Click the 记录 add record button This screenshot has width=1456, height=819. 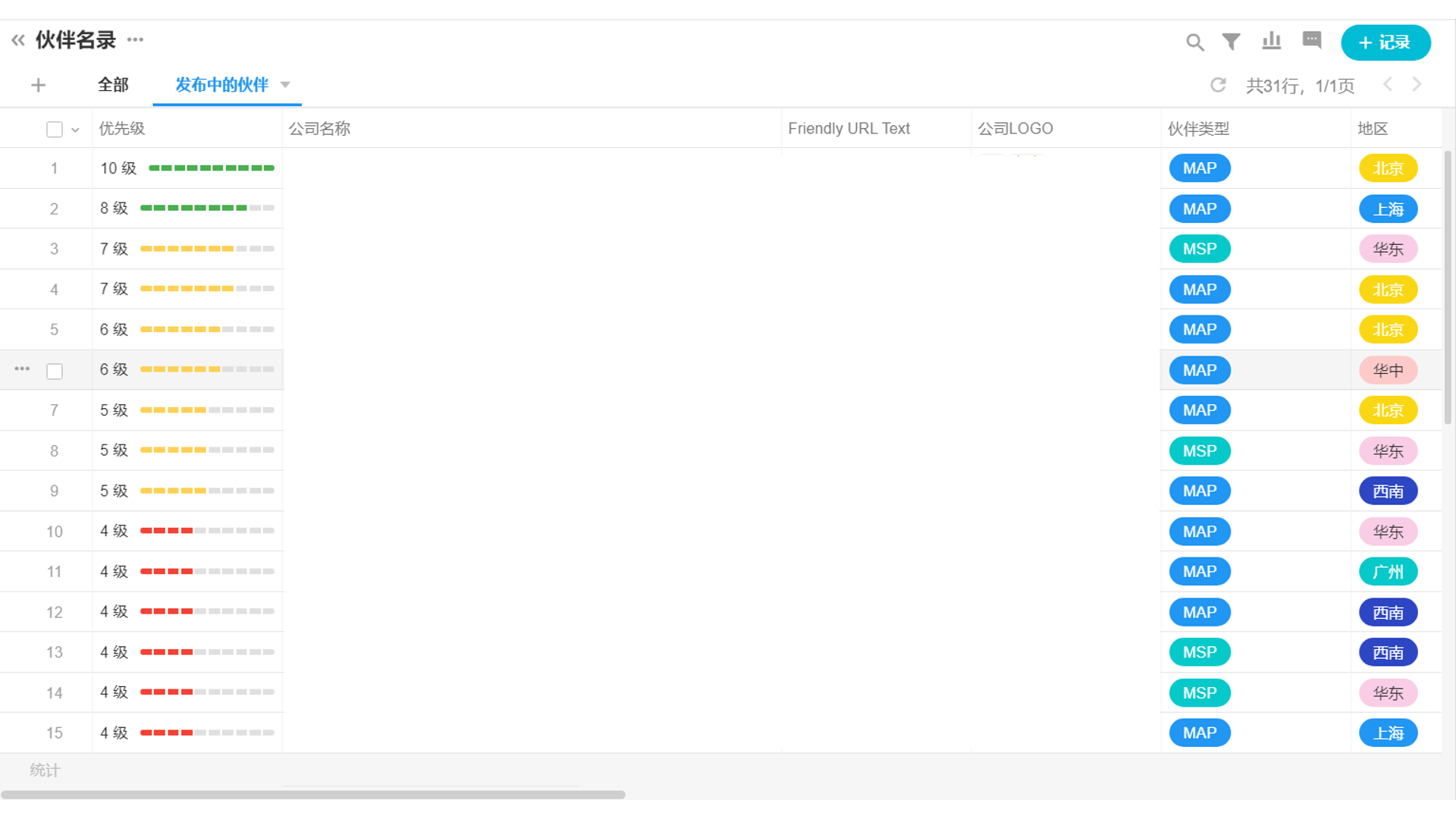tap(1385, 42)
